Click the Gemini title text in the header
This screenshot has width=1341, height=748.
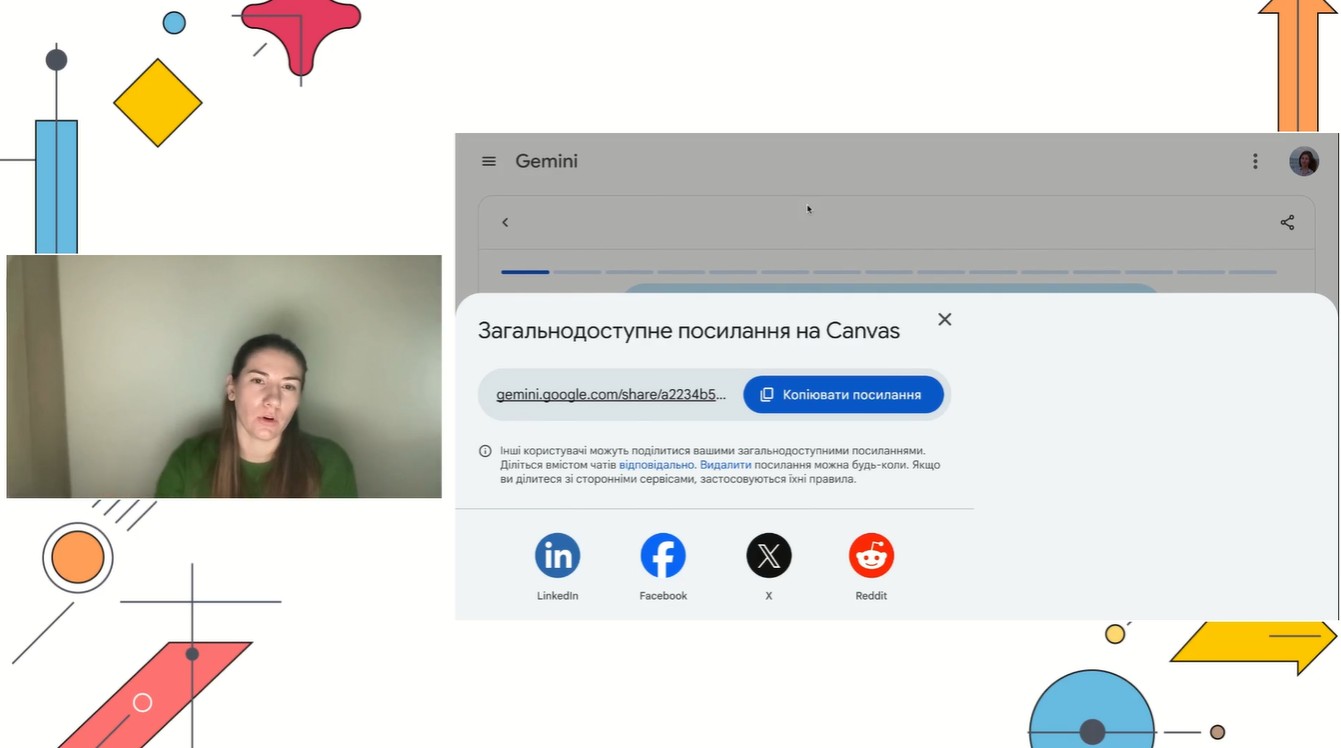coord(546,161)
